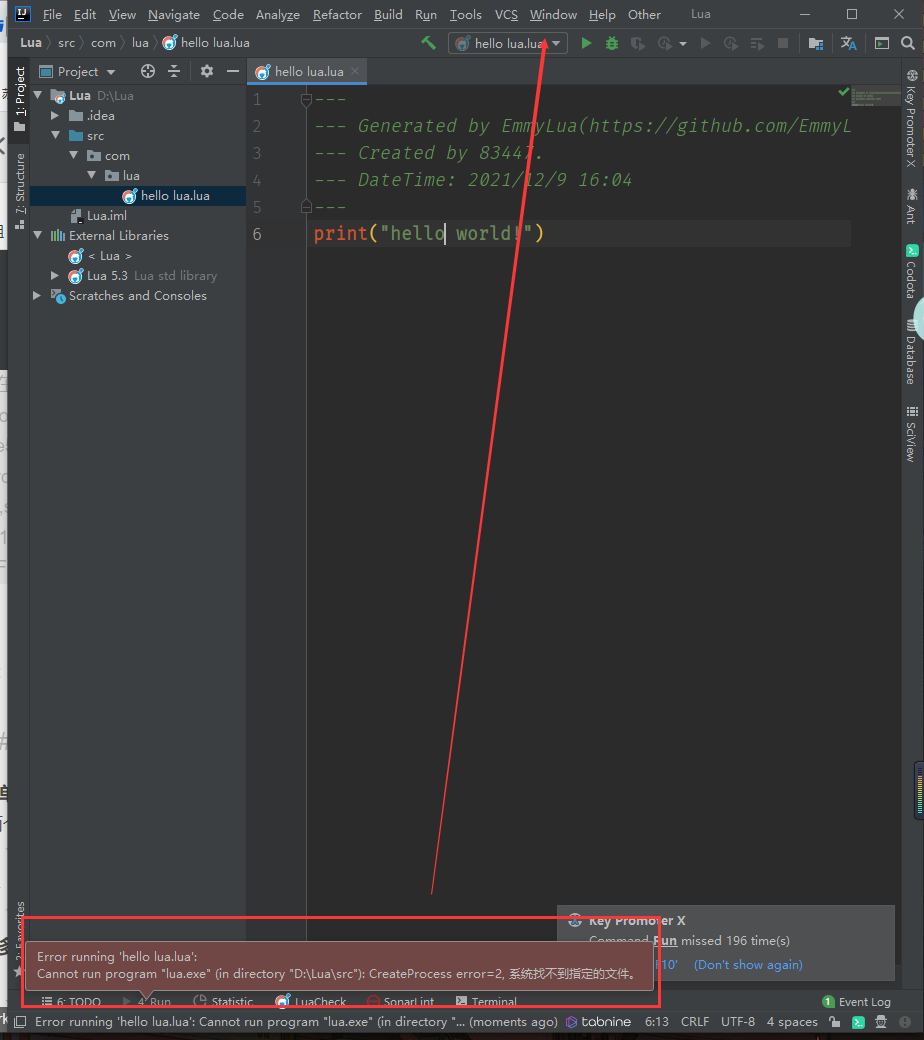Open the 1: Project side tool window tab
The image size is (924, 1040).
coord(20,98)
